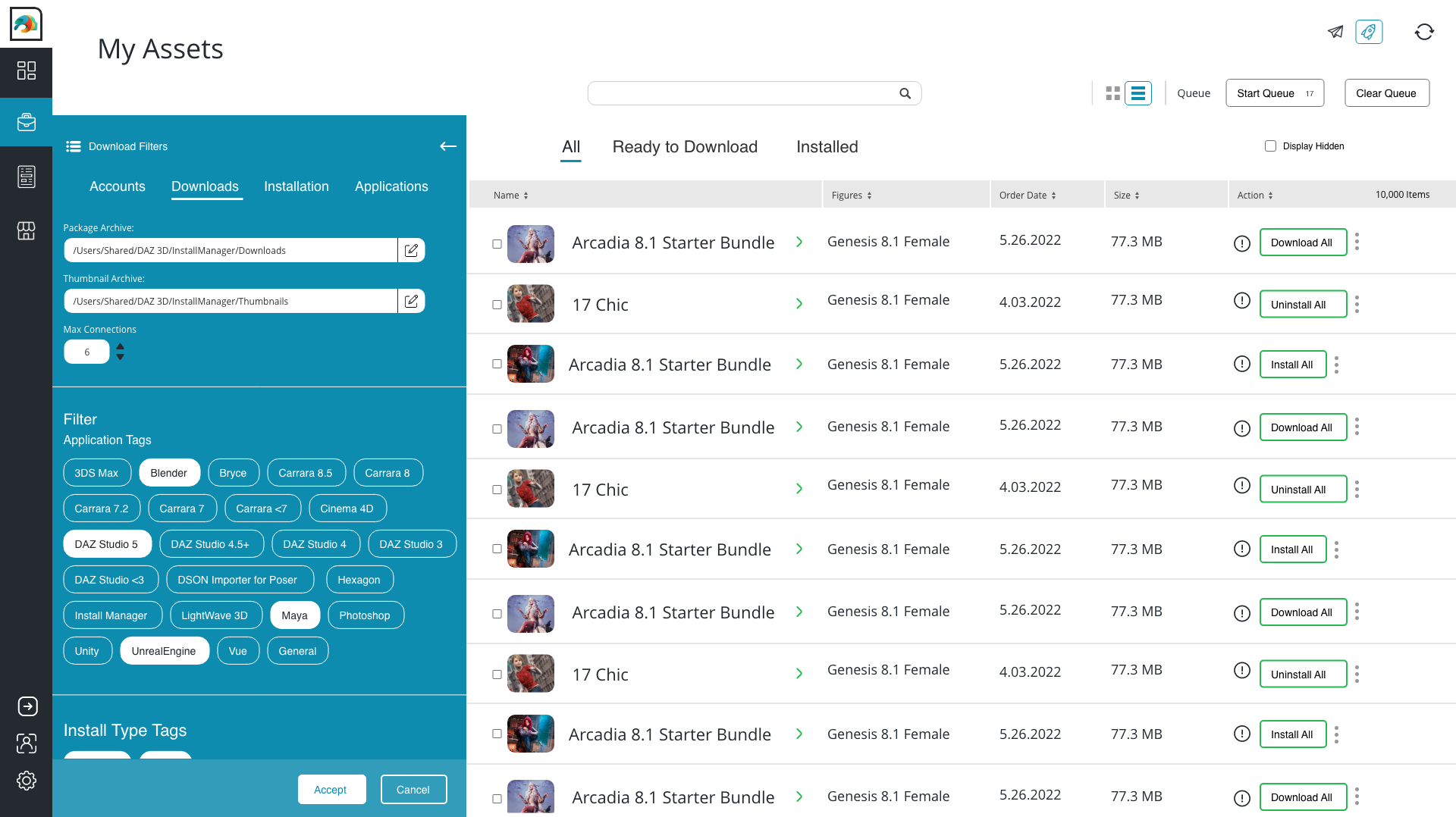This screenshot has width=1456, height=817.
Task: Open the Accounts filter tab
Action: click(x=118, y=186)
